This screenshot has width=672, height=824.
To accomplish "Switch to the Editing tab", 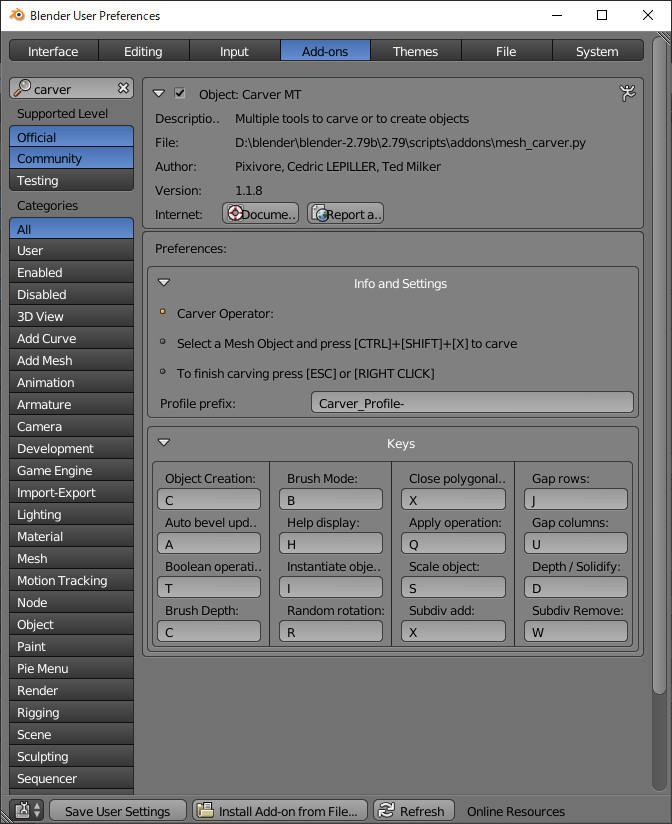I will (143, 51).
